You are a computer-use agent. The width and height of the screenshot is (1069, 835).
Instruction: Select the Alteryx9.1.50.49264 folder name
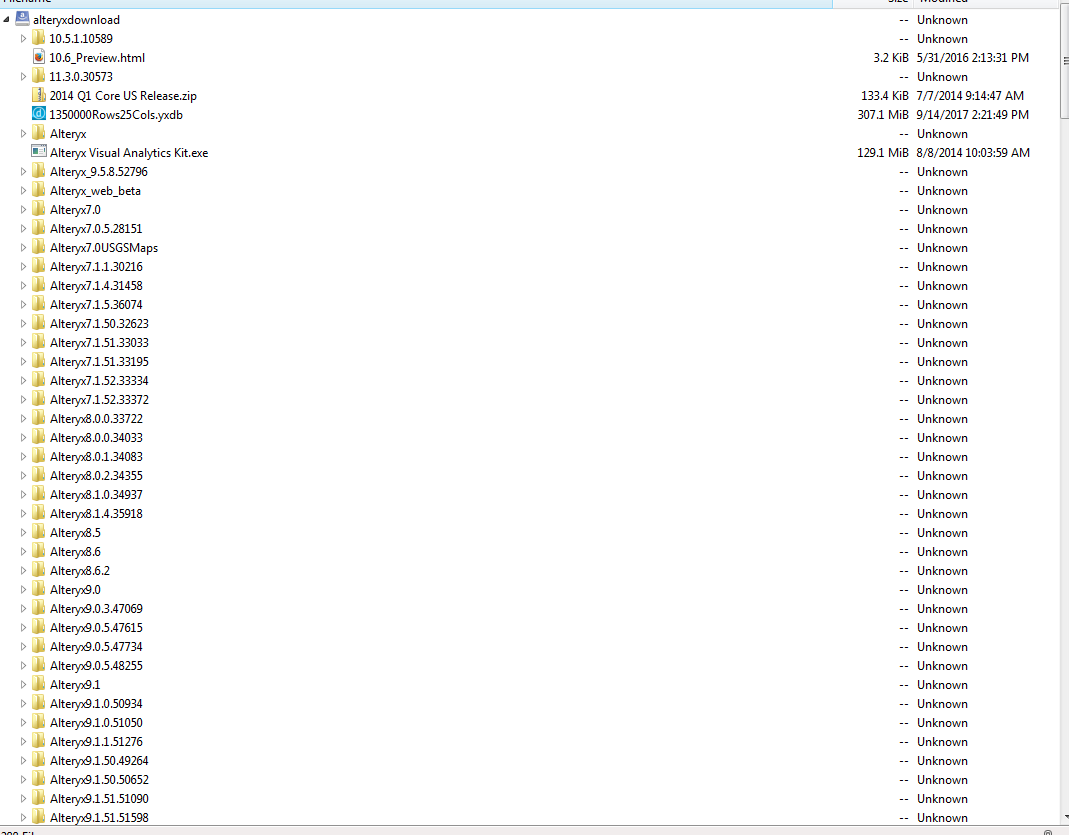coord(99,761)
